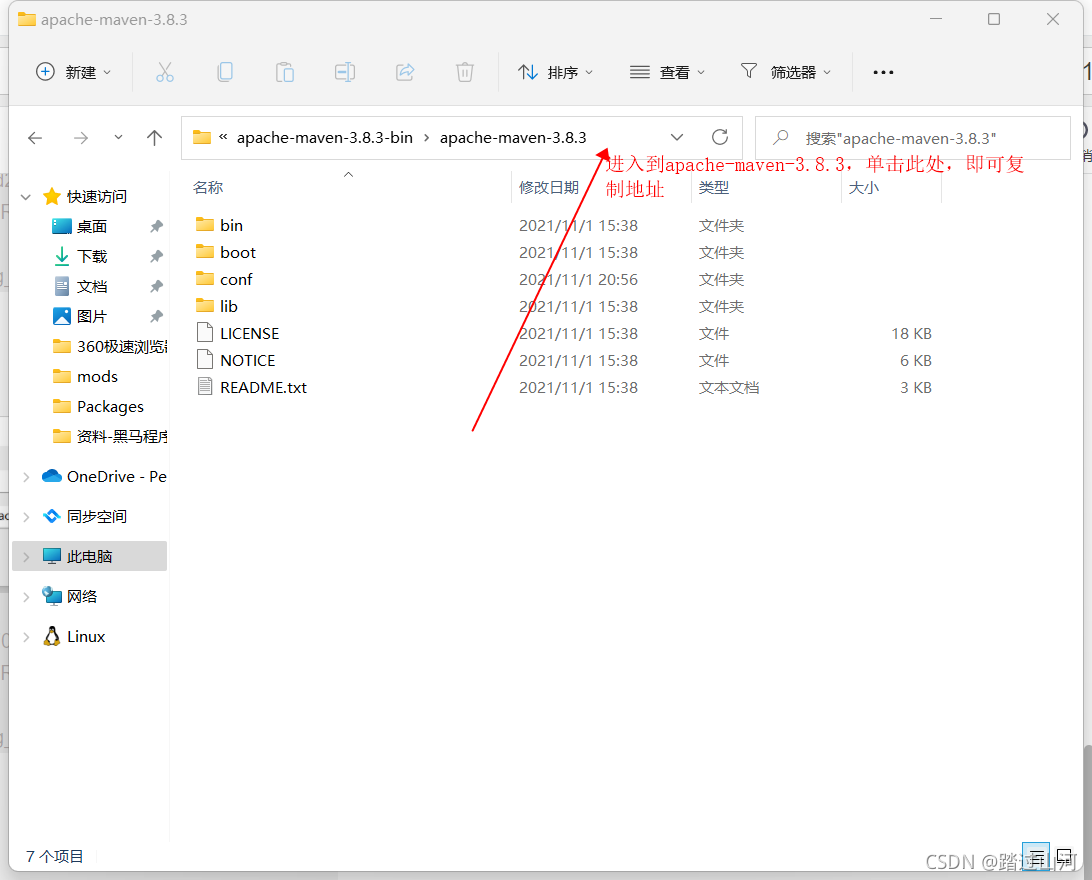Go up one folder level
This screenshot has height=880, width=1092.
pos(155,138)
